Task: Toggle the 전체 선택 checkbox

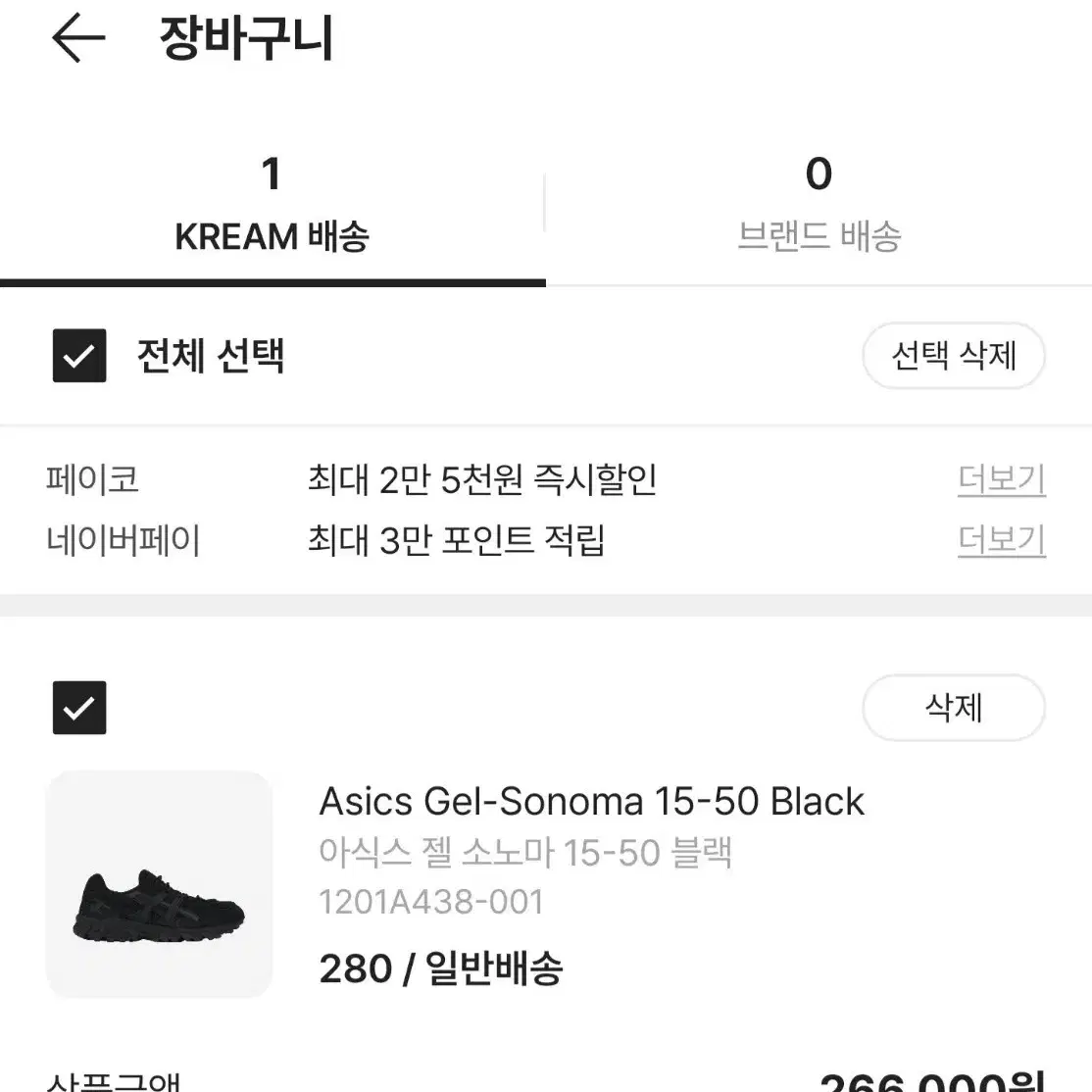Action: (79, 356)
